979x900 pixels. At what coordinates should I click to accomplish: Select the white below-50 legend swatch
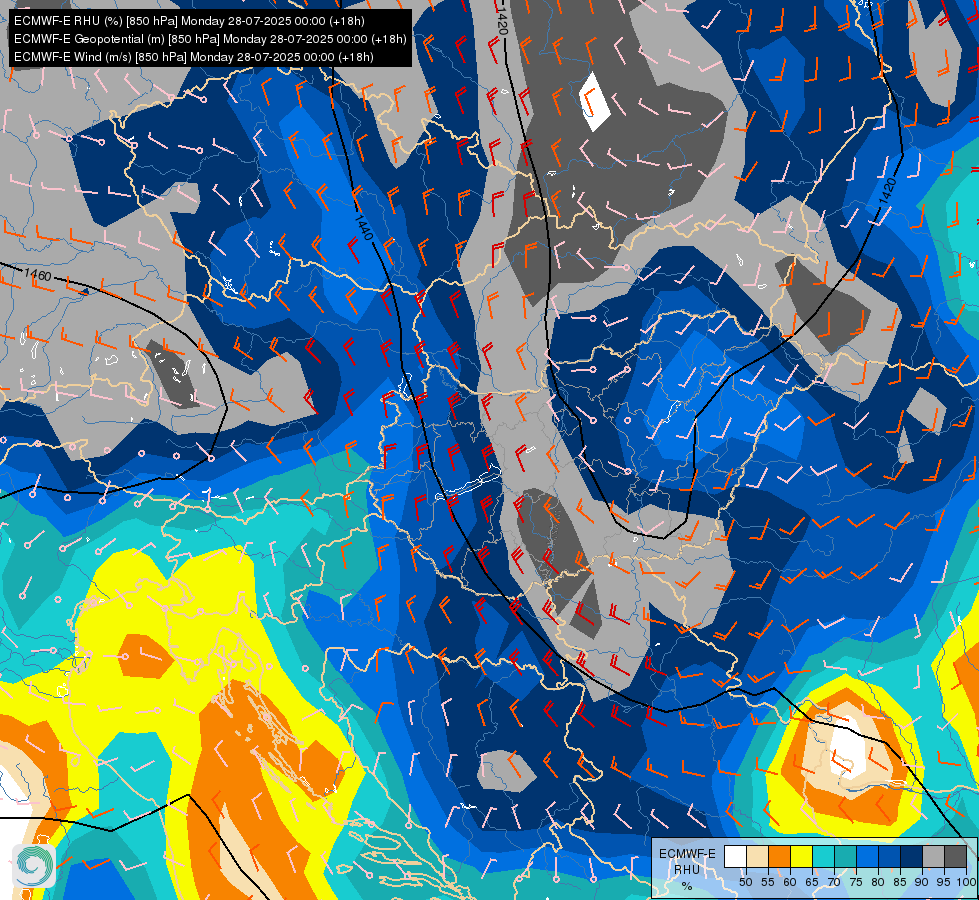coord(735,856)
